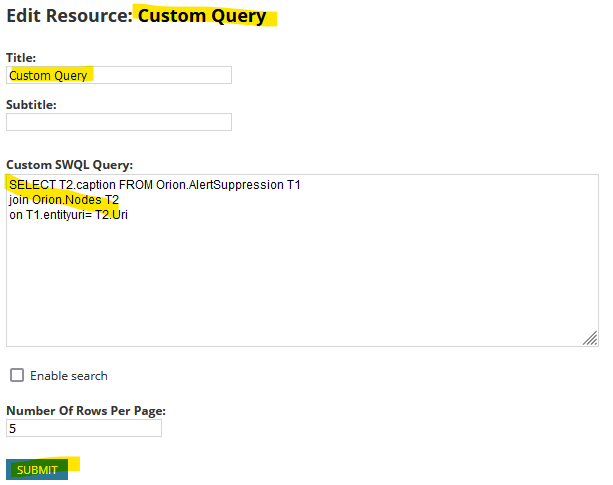Click inside Number Of Rows Per Page field
Screen dimensions: 613x485
pyautogui.click(x=84, y=428)
